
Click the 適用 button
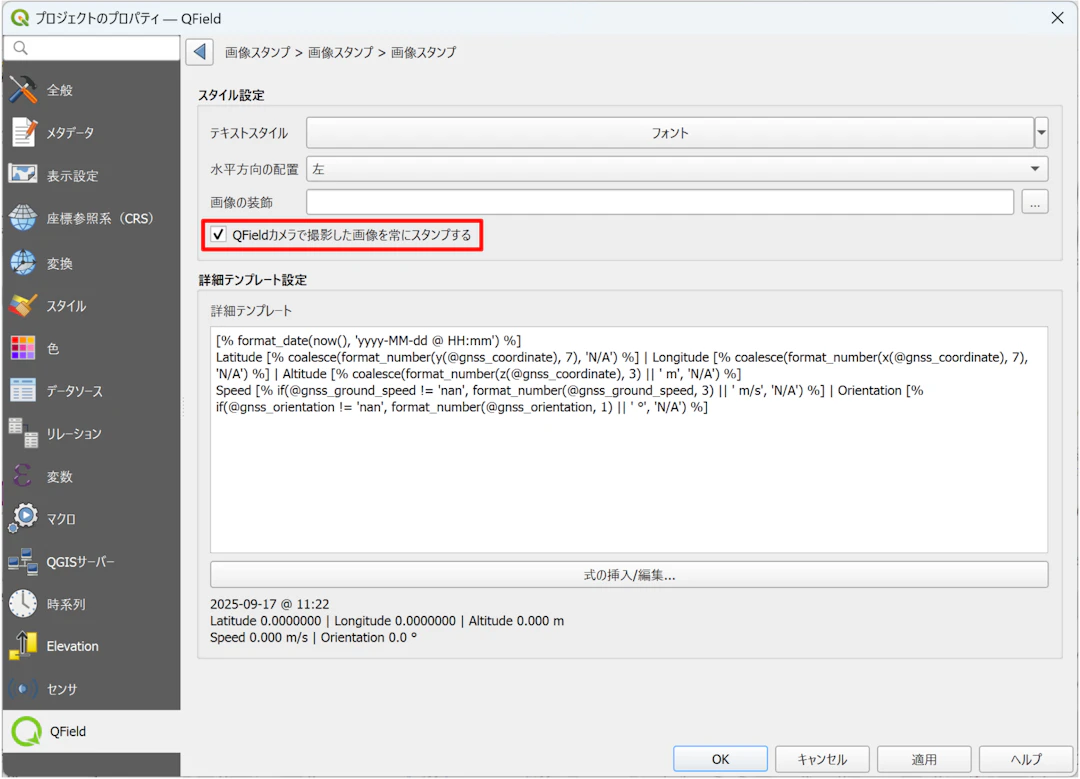coord(924,758)
